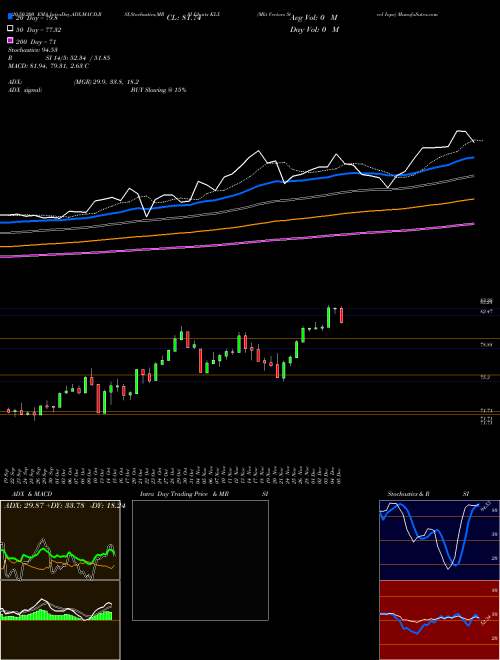The height and width of the screenshot is (660, 500).
Task: Click the '(MGR) 29.9, 33.8, 18.2' ADX values
Action: (106, 82)
